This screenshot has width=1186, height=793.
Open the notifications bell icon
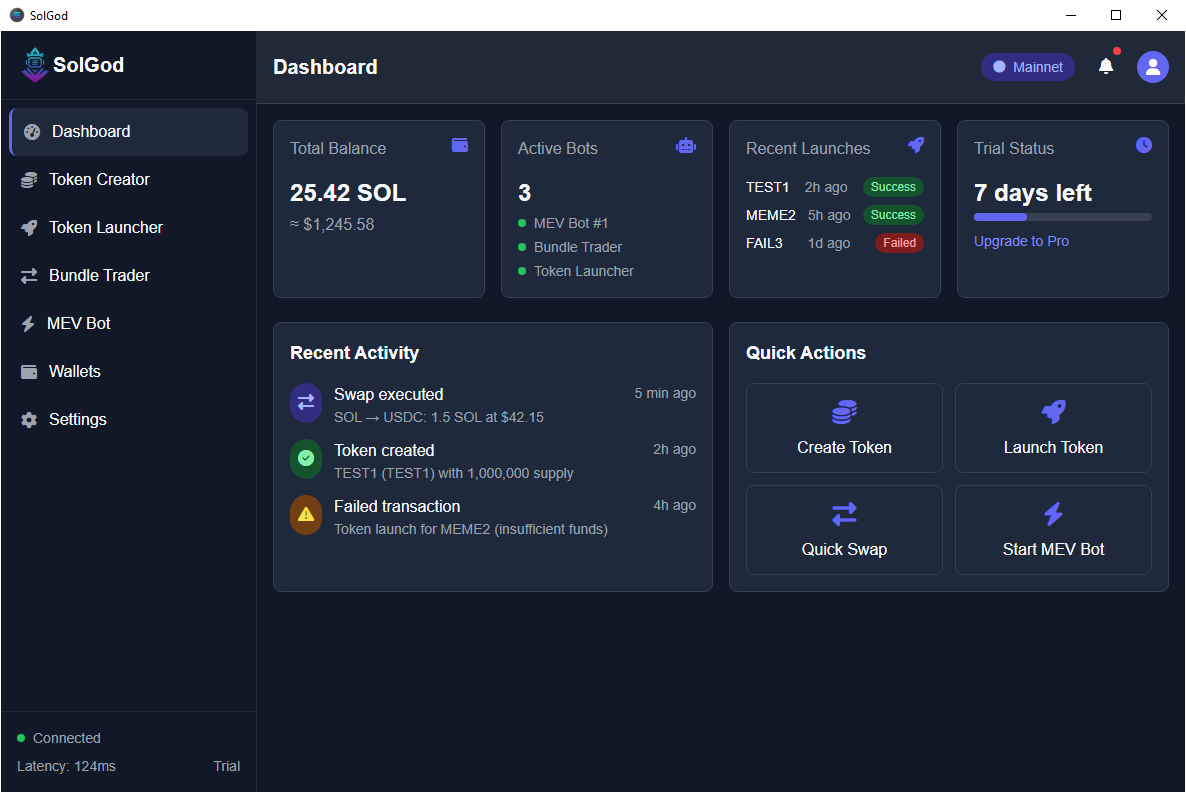pos(1106,66)
